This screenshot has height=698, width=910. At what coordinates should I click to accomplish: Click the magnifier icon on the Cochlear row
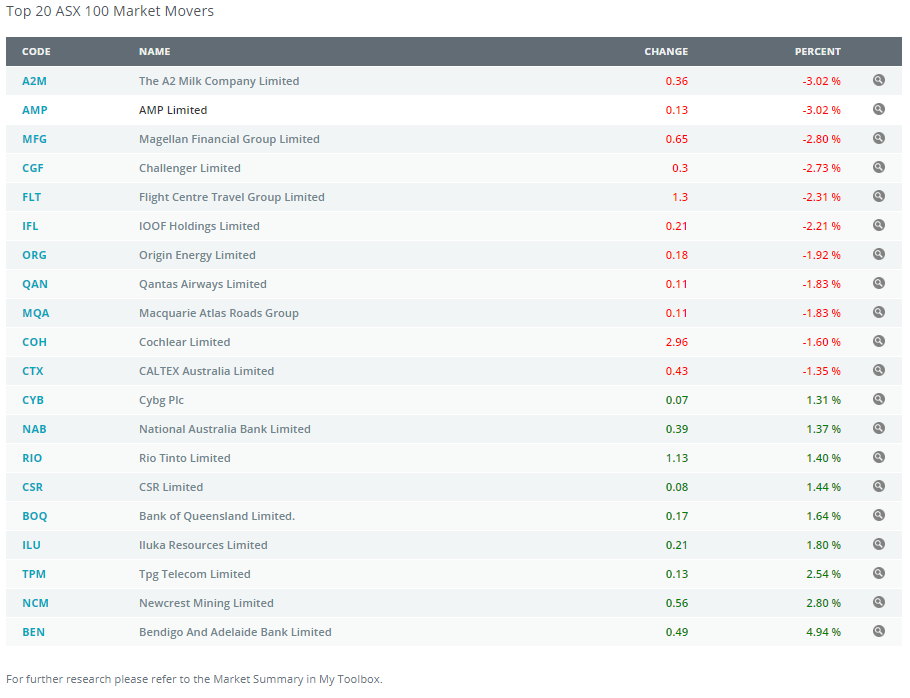879,342
